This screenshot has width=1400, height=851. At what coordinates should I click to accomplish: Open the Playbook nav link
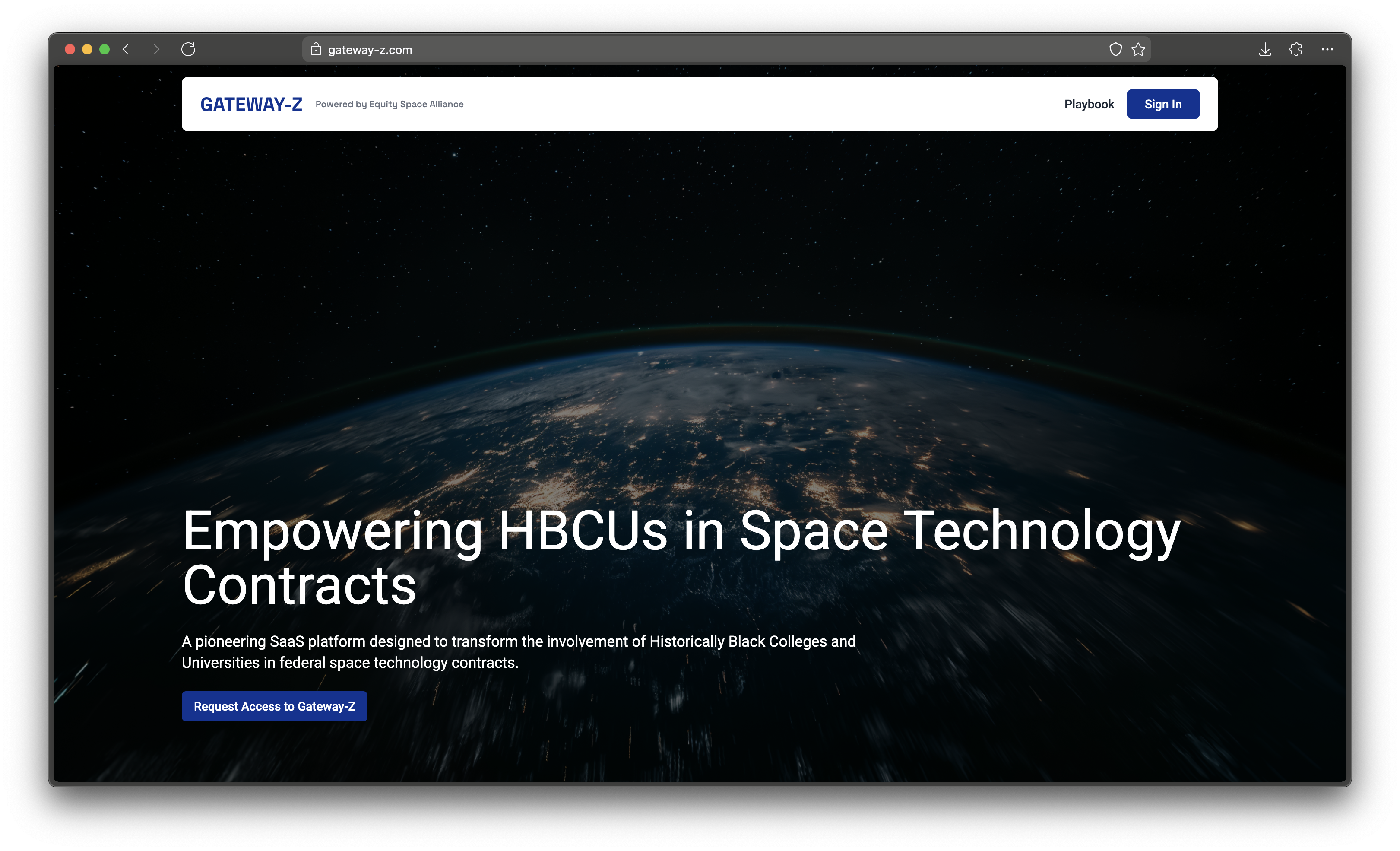tap(1089, 104)
